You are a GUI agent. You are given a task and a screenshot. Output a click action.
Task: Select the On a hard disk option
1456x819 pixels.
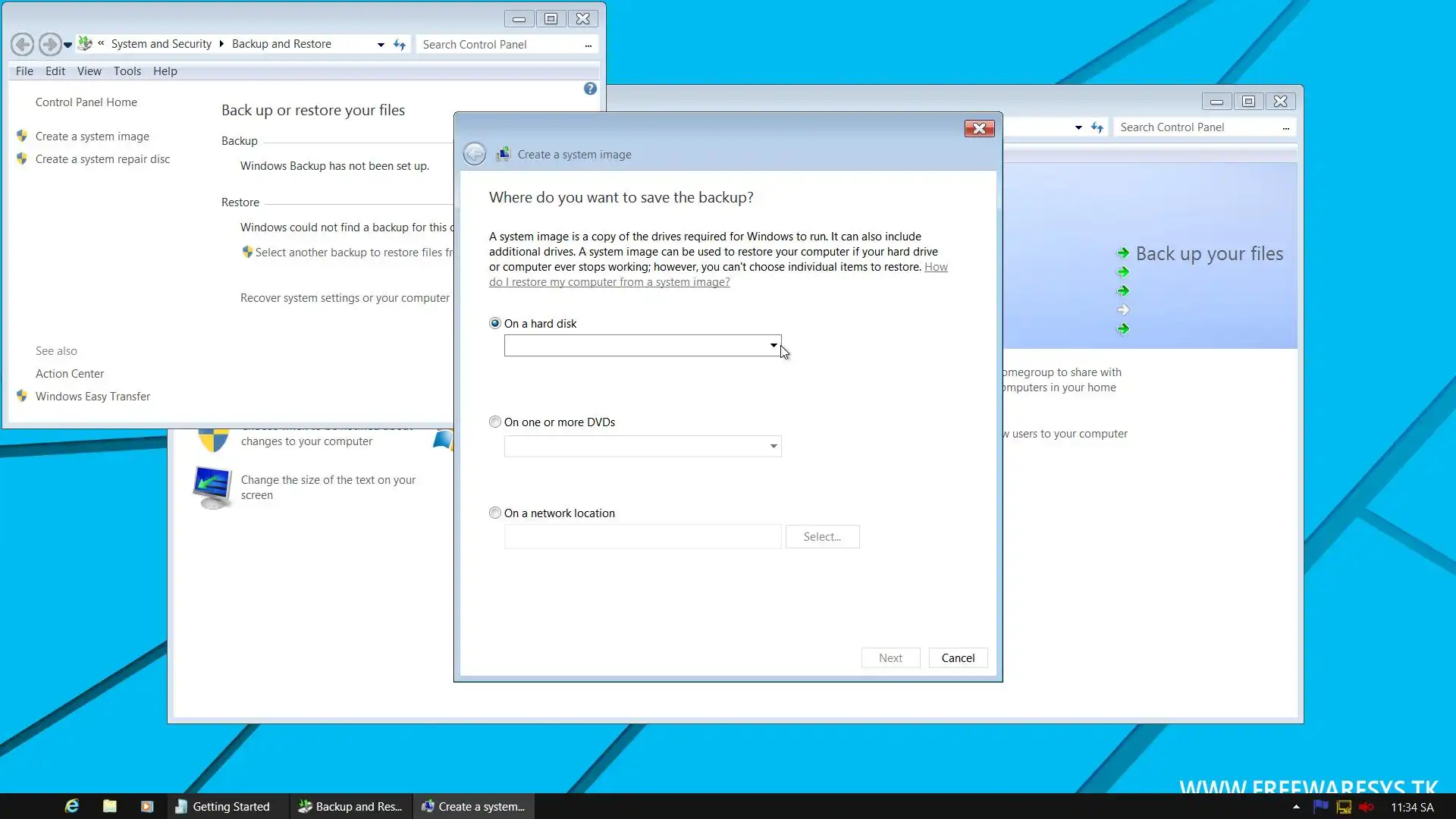(495, 324)
